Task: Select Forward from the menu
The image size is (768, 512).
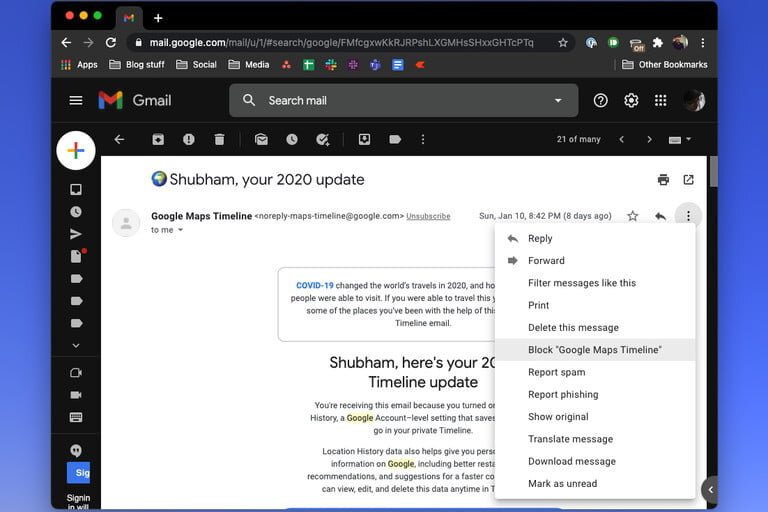Action: pyautogui.click(x=595, y=261)
